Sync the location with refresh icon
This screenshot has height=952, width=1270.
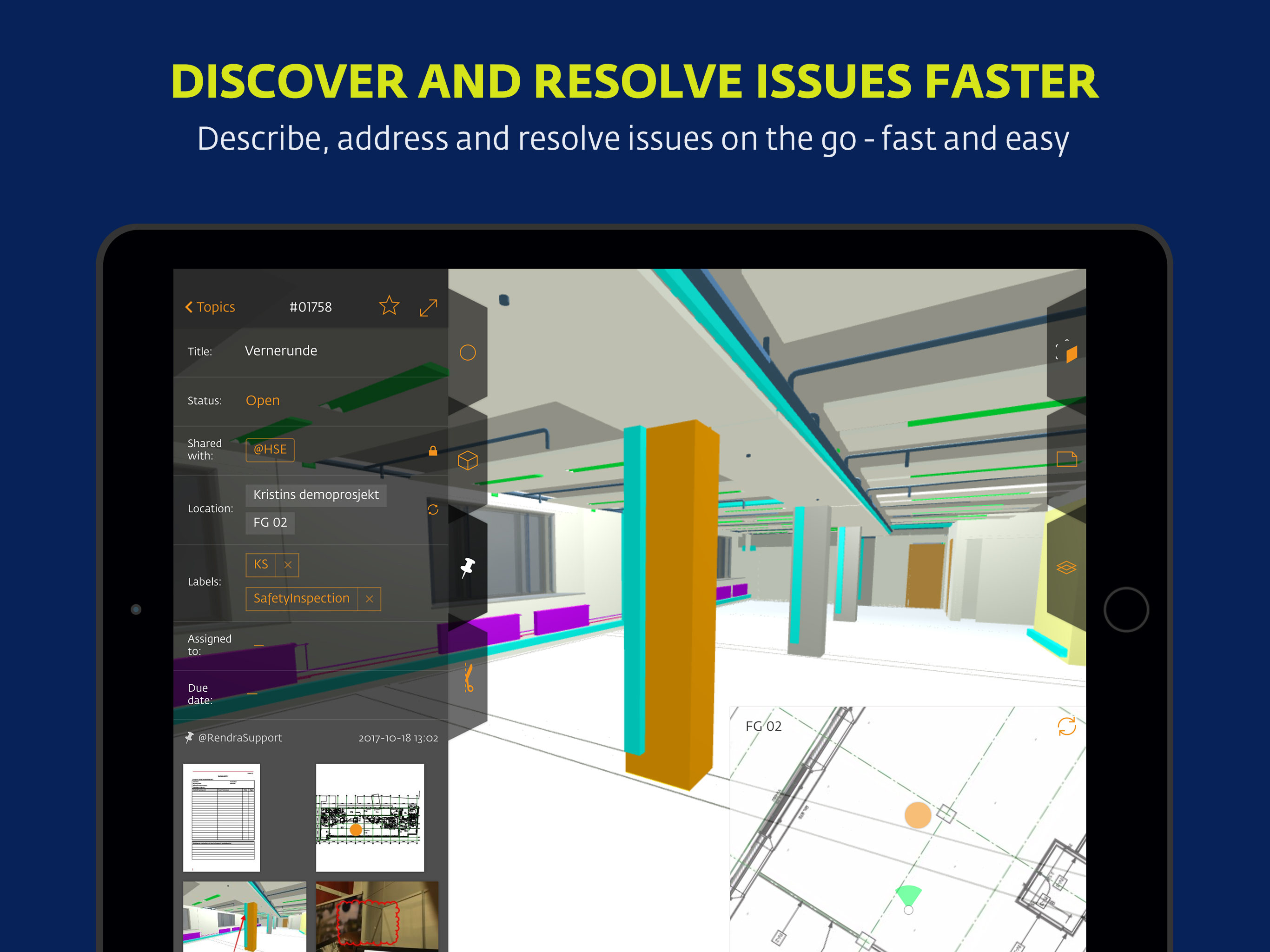tap(433, 510)
